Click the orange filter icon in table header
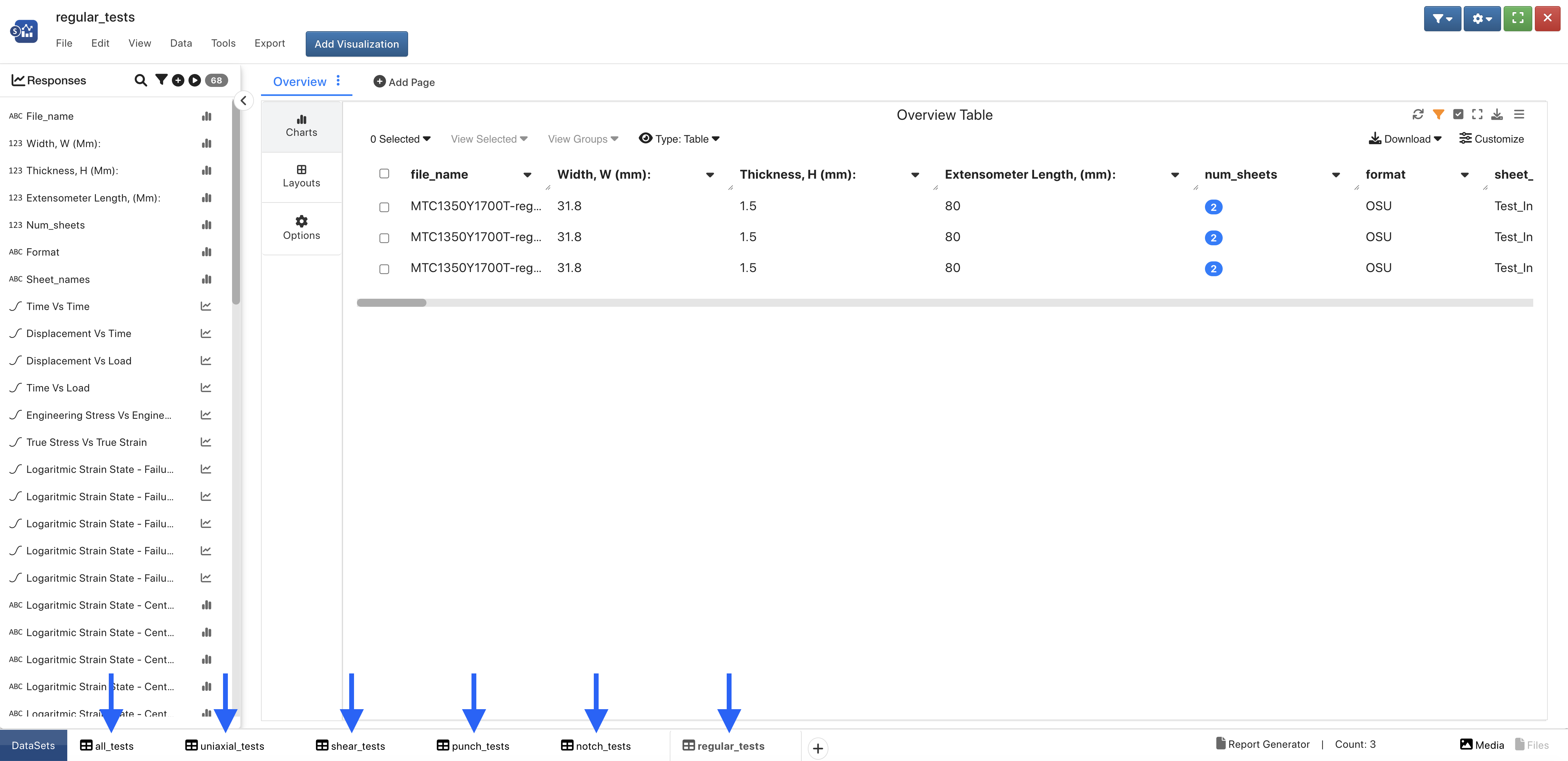Viewport: 1568px width, 761px height. pos(1438,115)
